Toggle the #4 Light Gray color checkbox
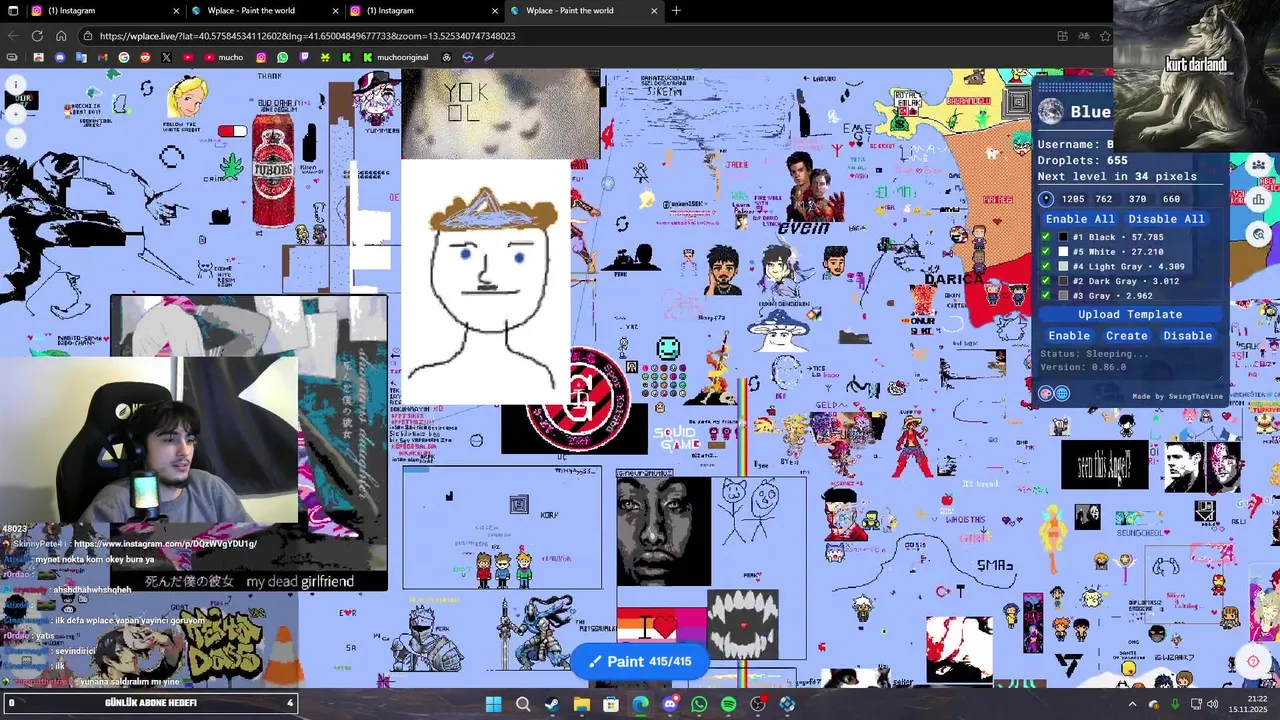 coord(1046,267)
